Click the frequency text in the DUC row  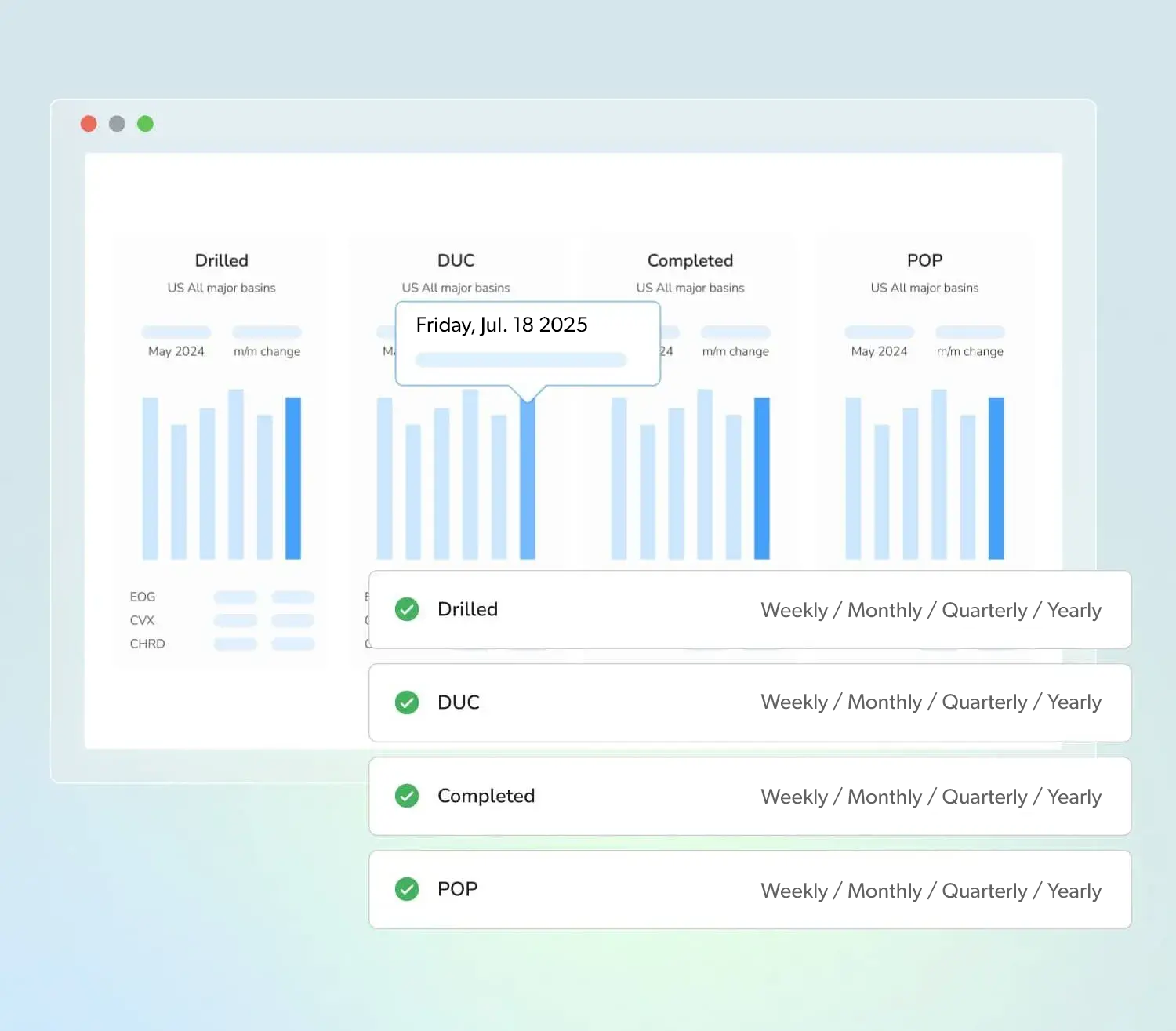tap(931, 702)
